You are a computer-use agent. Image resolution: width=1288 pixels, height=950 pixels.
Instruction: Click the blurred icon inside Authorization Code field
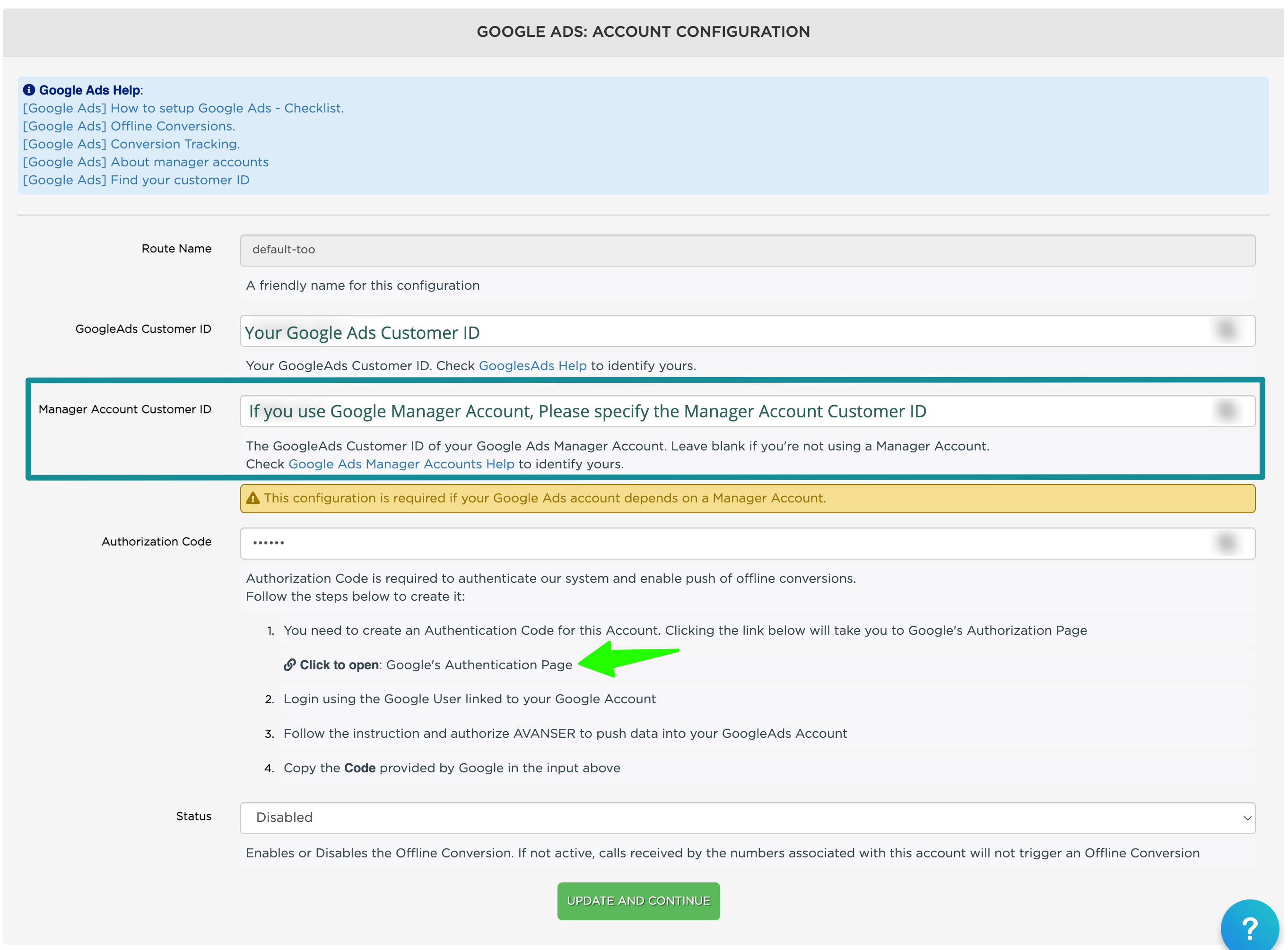point(1226,542)
